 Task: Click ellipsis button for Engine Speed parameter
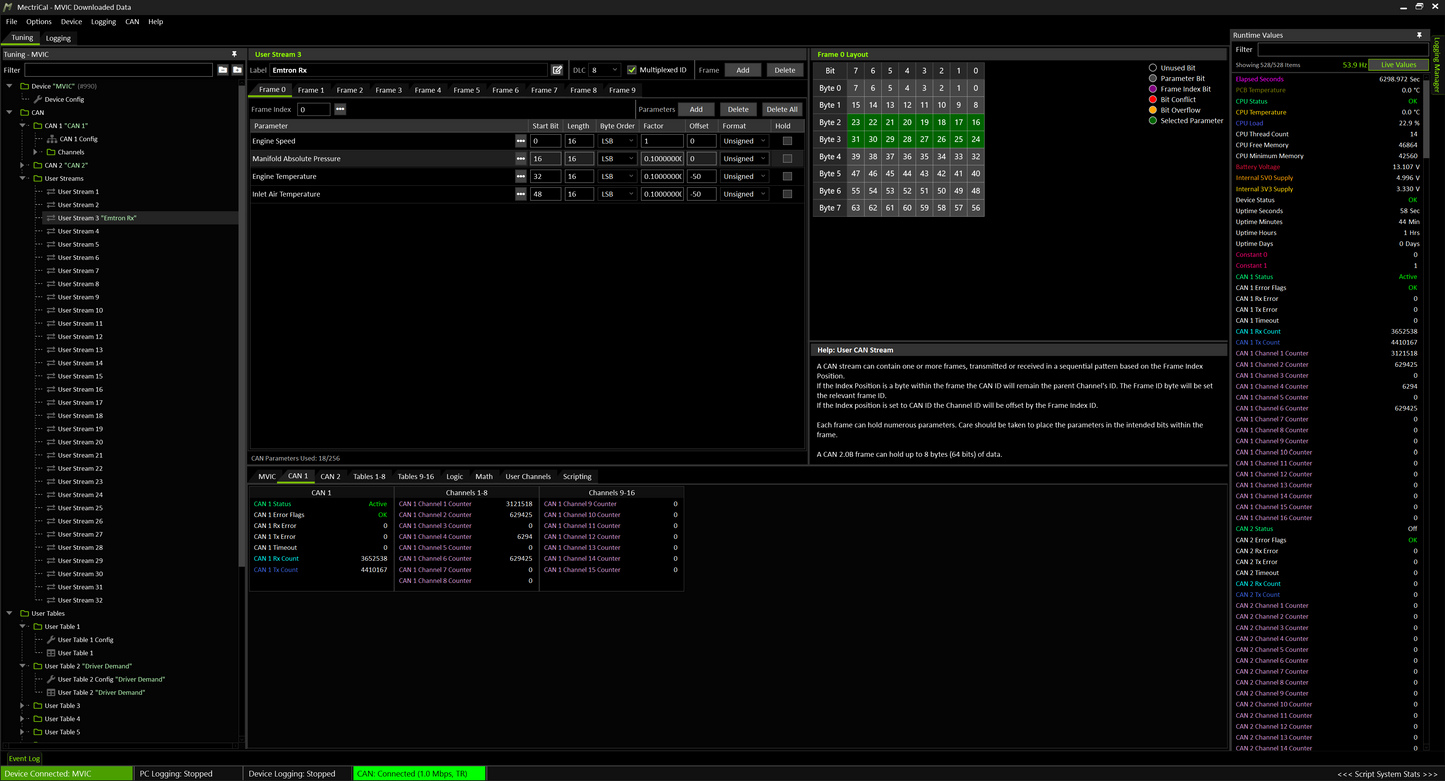[520, 141]
